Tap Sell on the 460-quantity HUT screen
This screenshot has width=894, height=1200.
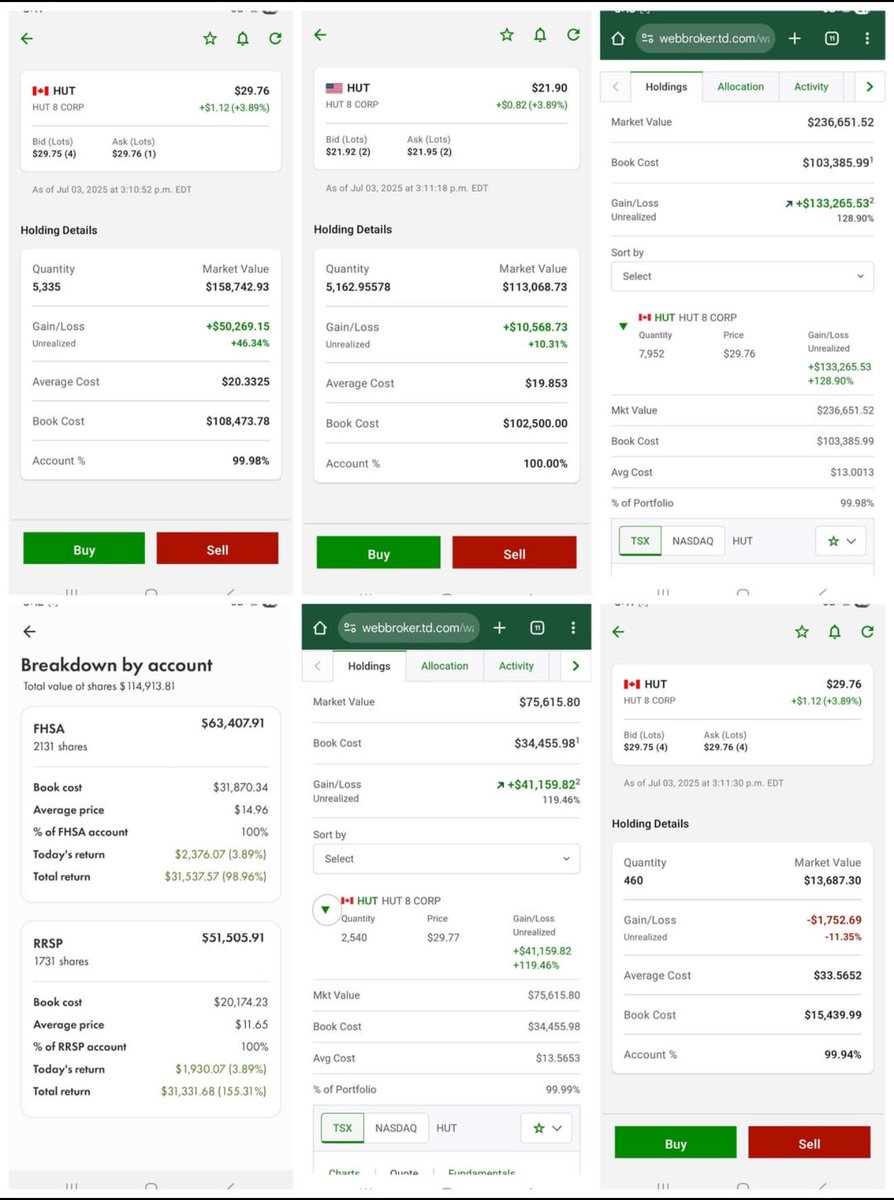point(809,1143)
